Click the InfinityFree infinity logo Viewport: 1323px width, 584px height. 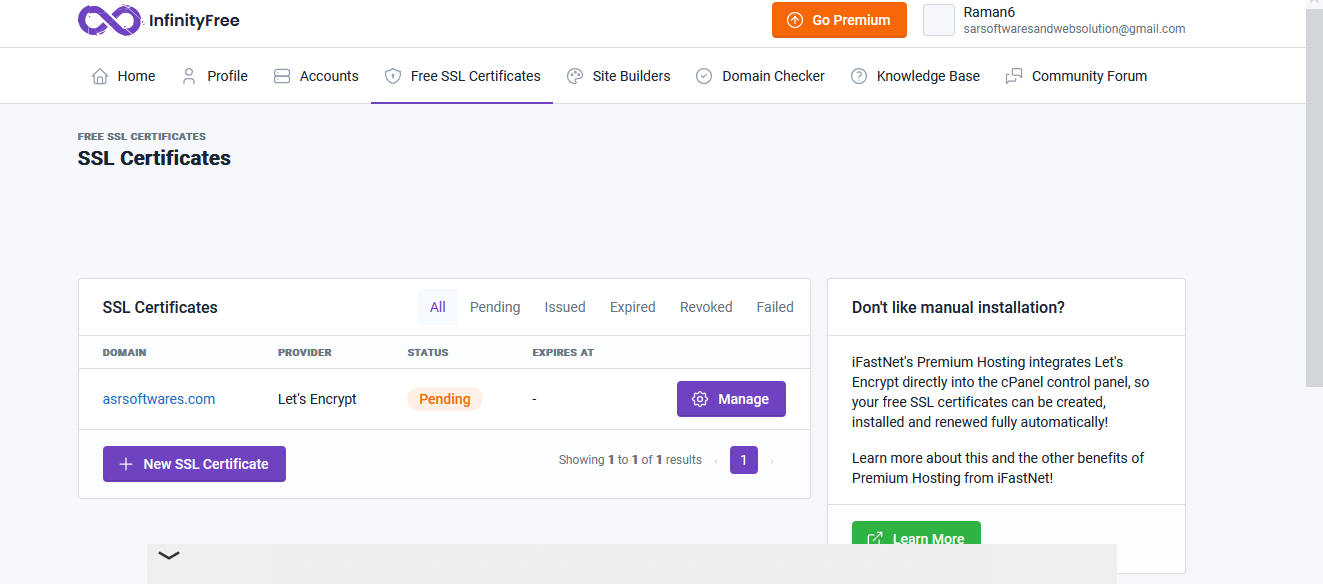[x=110, y=20]
